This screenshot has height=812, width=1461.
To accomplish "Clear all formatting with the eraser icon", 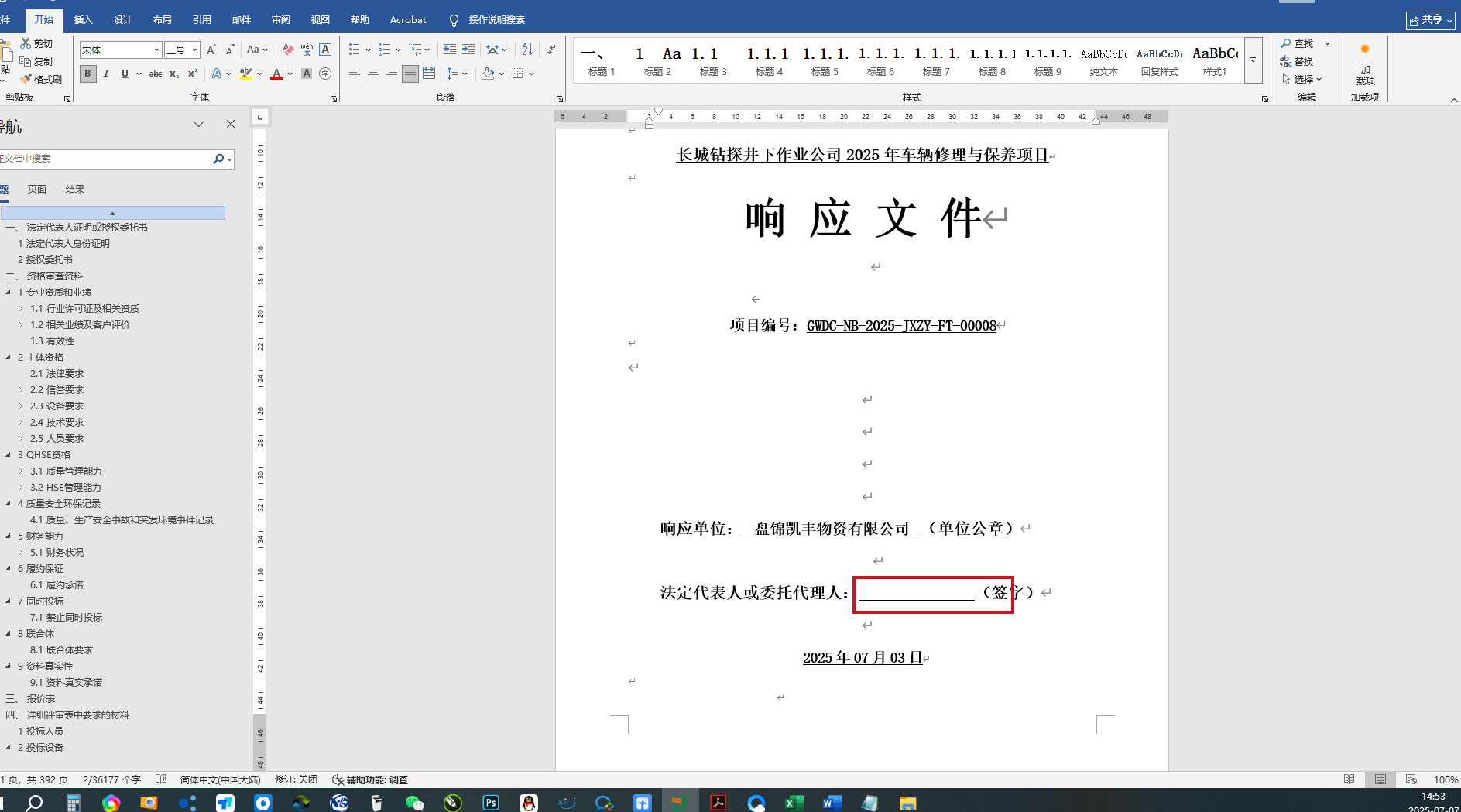I will point(288,50).
